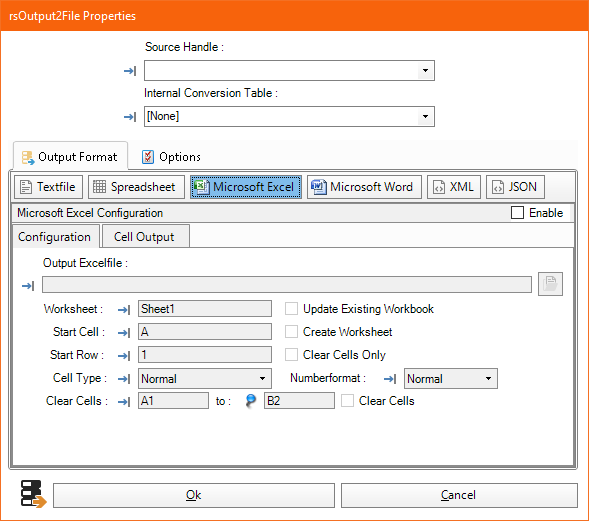Screen dimensions: 589x521
Task: Switch to the Options tab
Action: coord(171,157)
